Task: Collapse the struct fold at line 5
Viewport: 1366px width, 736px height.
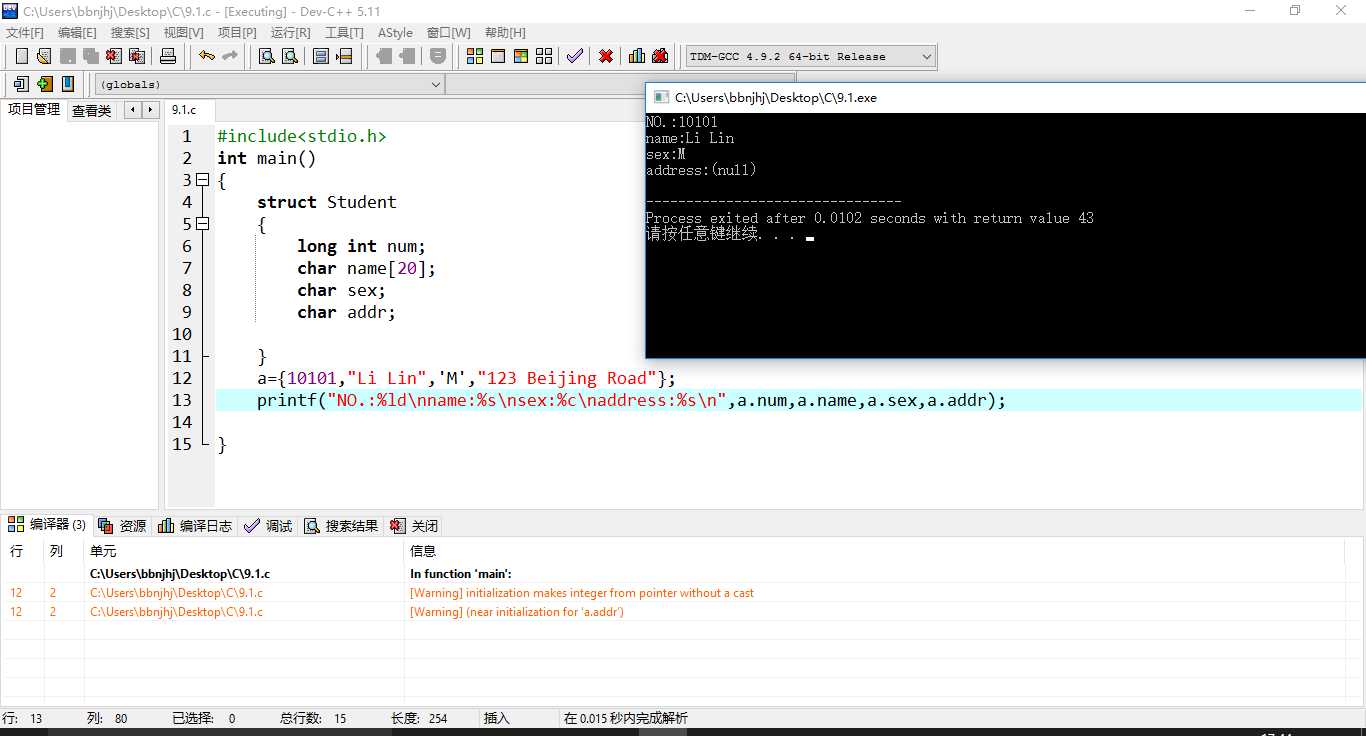Action: tap(203, 224)
